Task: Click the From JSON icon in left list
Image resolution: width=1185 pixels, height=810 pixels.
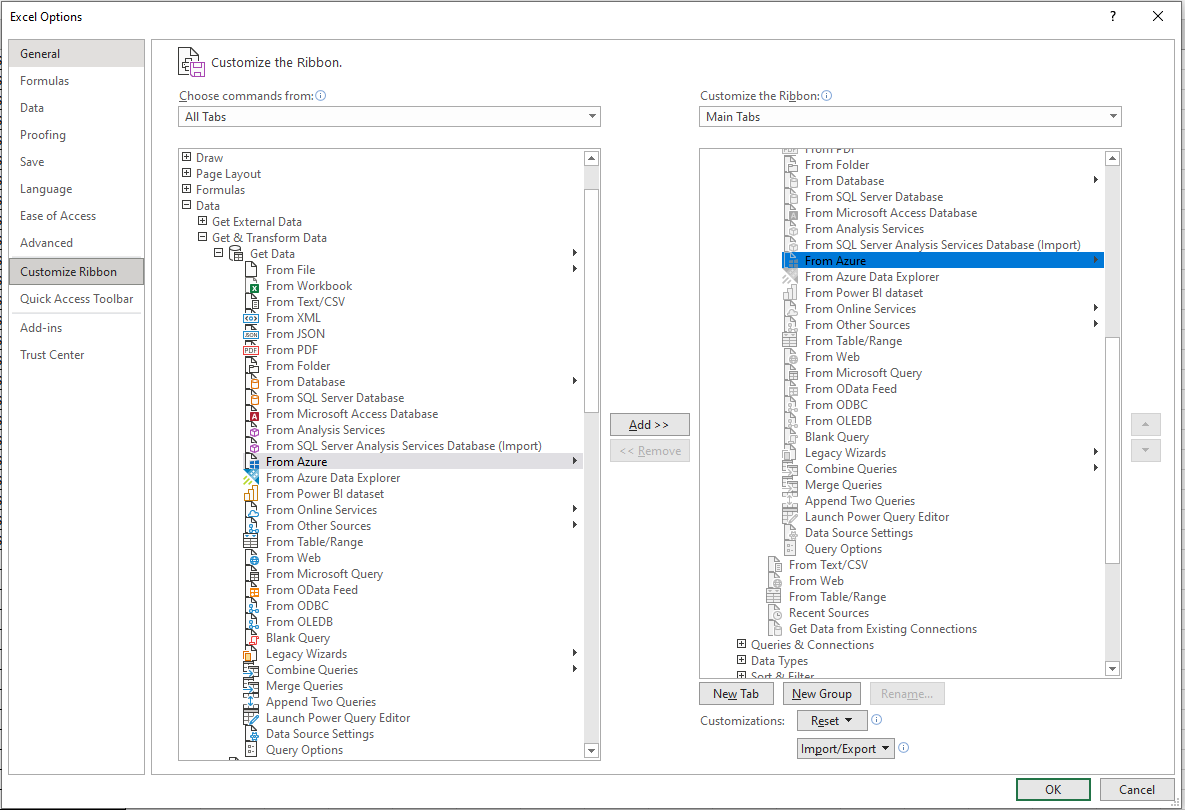Action: coord(251,334)
